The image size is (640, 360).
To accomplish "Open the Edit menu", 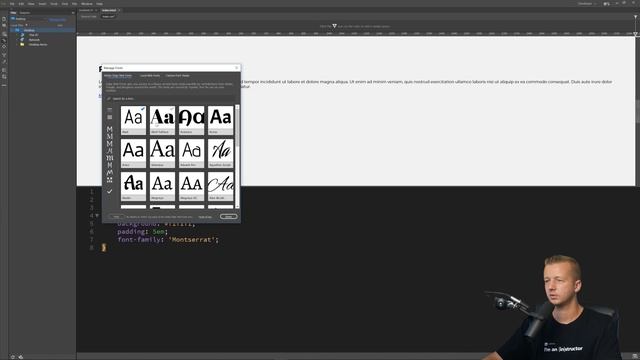I will [21, 4].
